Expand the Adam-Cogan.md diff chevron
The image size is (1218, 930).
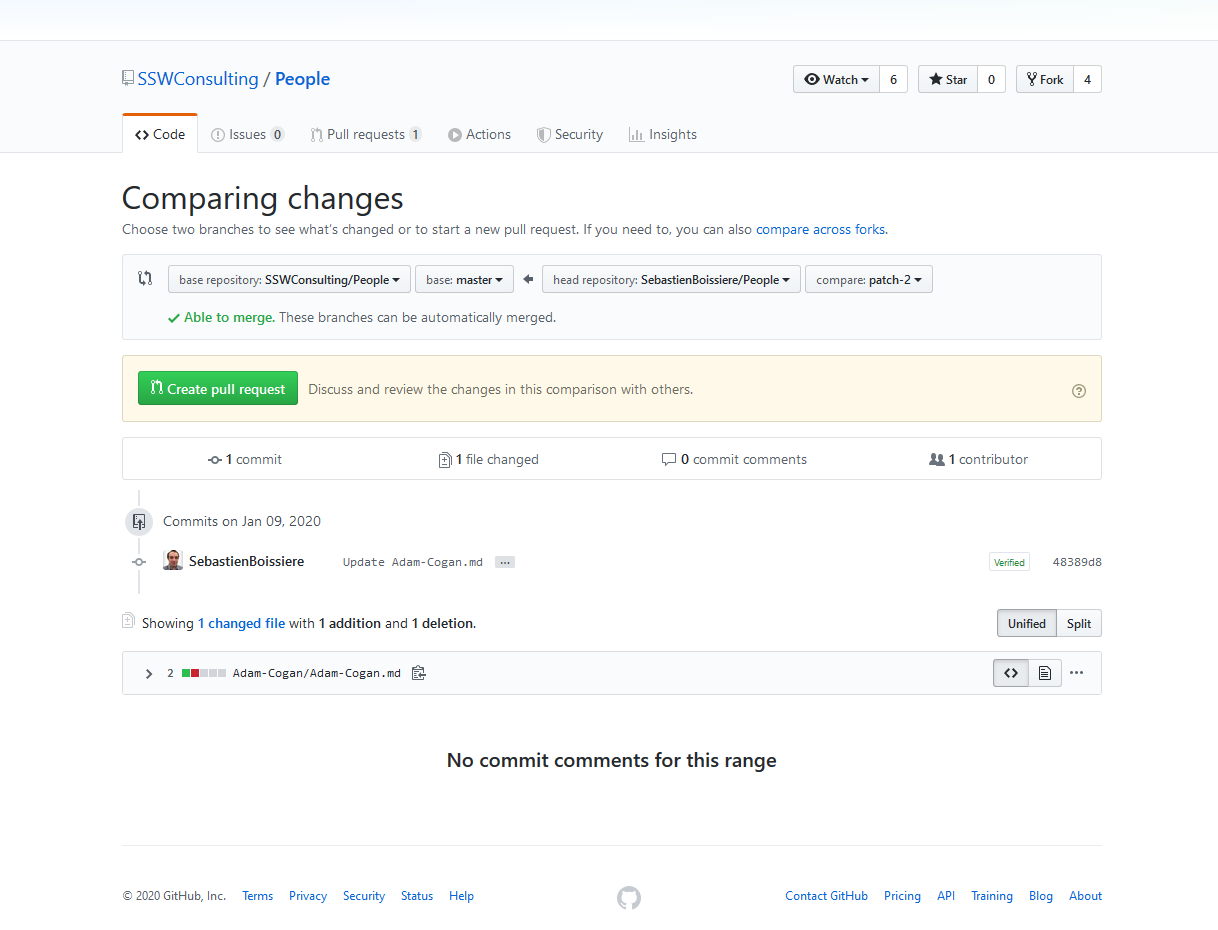click(148, 674)
